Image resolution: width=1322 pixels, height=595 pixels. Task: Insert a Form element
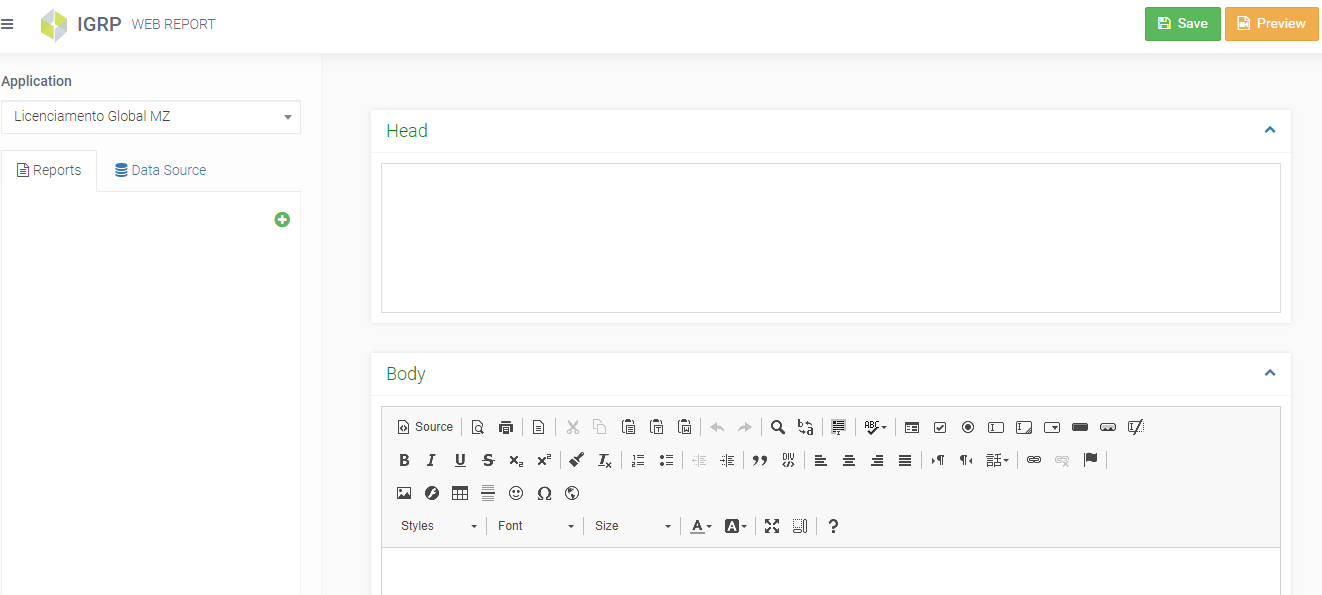(912, 427)
